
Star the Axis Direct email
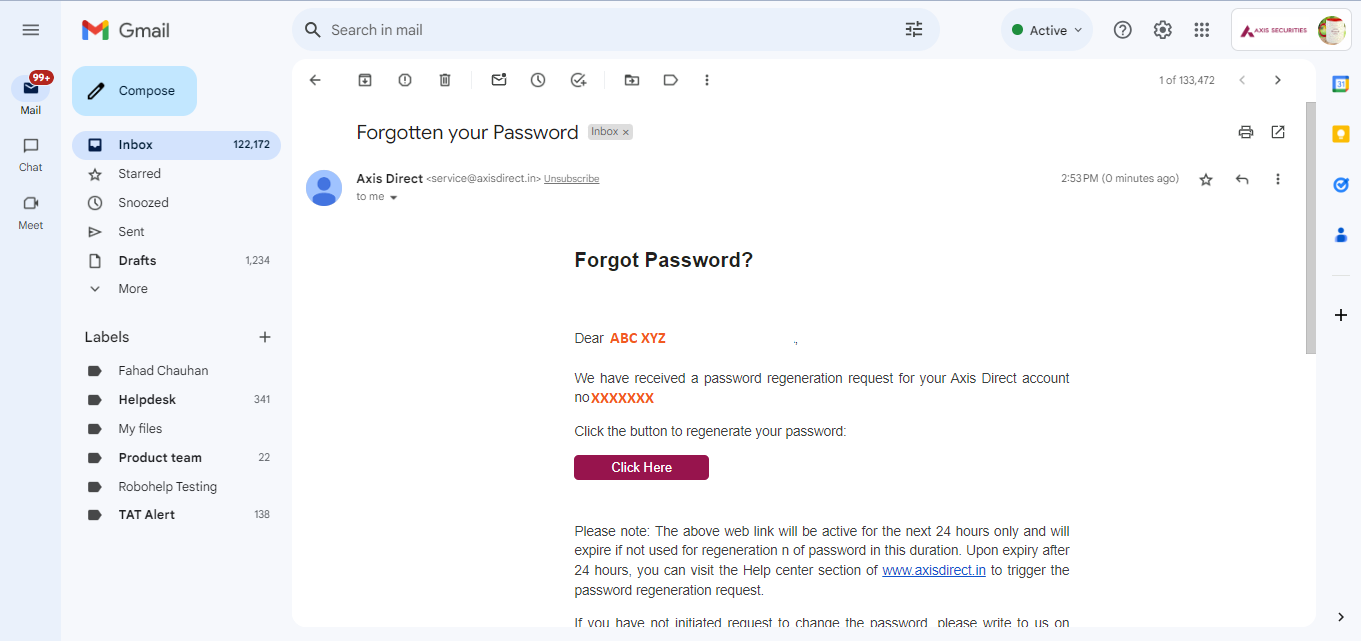point(1206,180)
